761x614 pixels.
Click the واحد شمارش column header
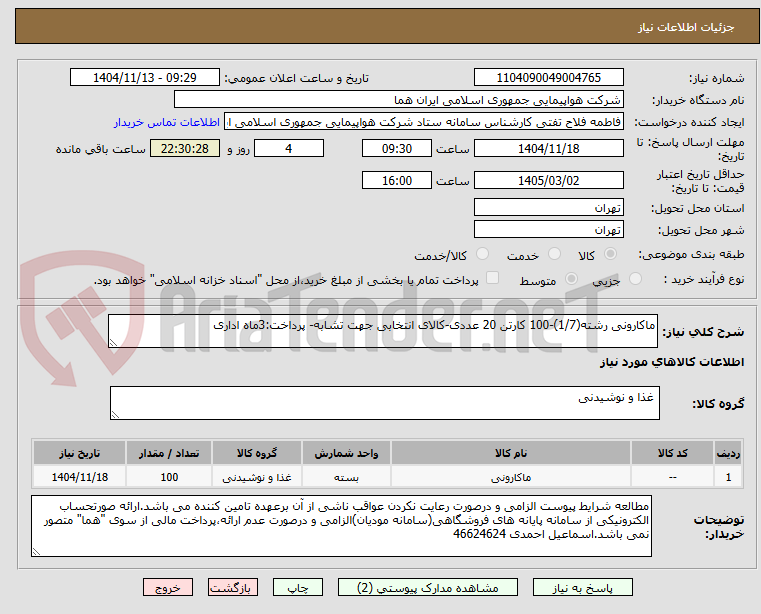pos(346,453)
